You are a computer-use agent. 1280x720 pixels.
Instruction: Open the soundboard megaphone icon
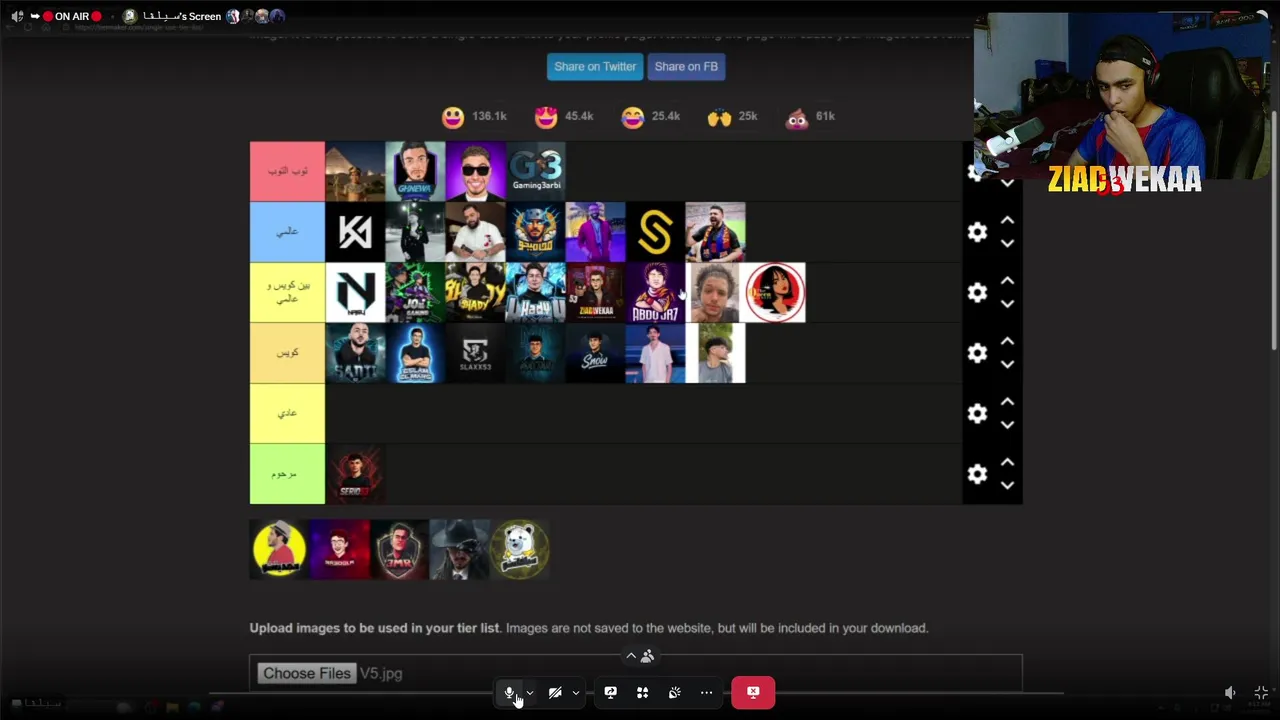[x=674, y=692]
